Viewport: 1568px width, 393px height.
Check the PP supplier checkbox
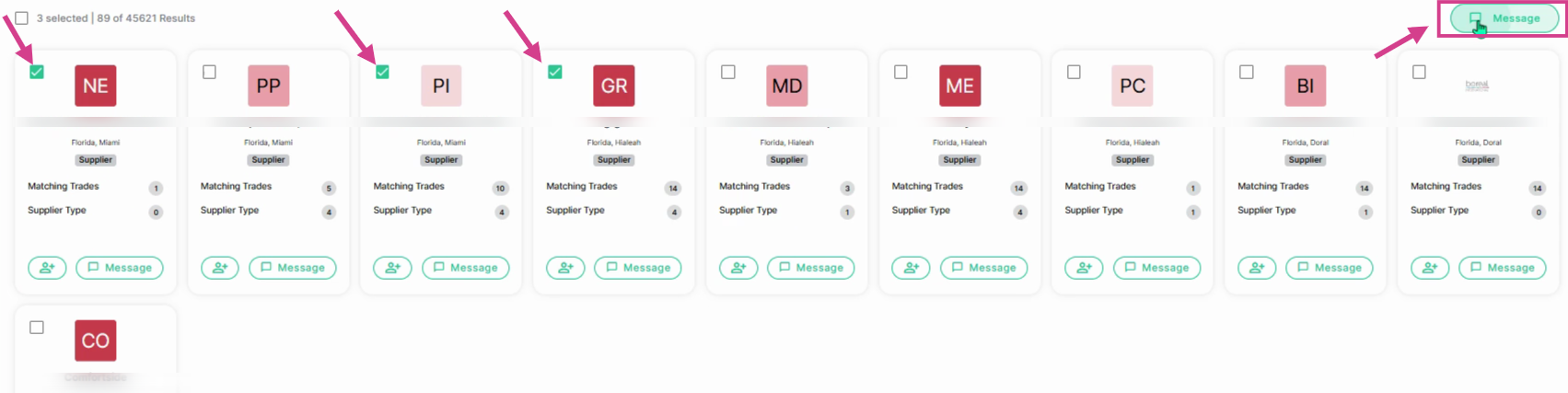click(209, 72)
